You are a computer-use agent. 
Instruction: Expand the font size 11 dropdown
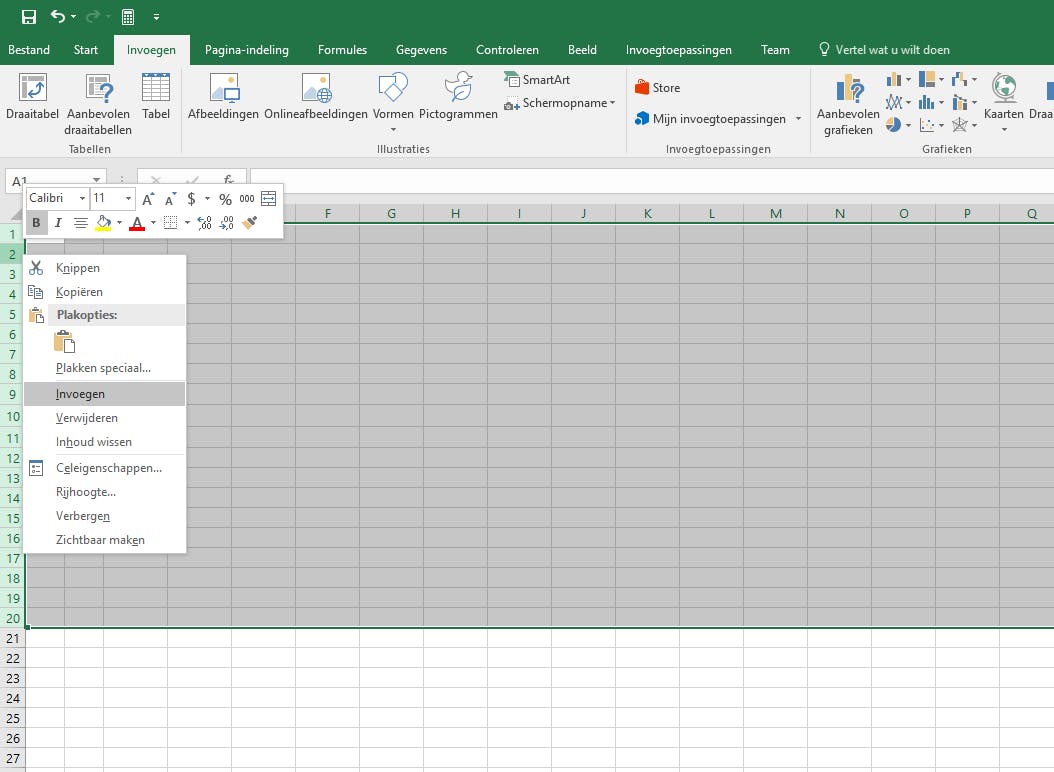tap(128, 199)
